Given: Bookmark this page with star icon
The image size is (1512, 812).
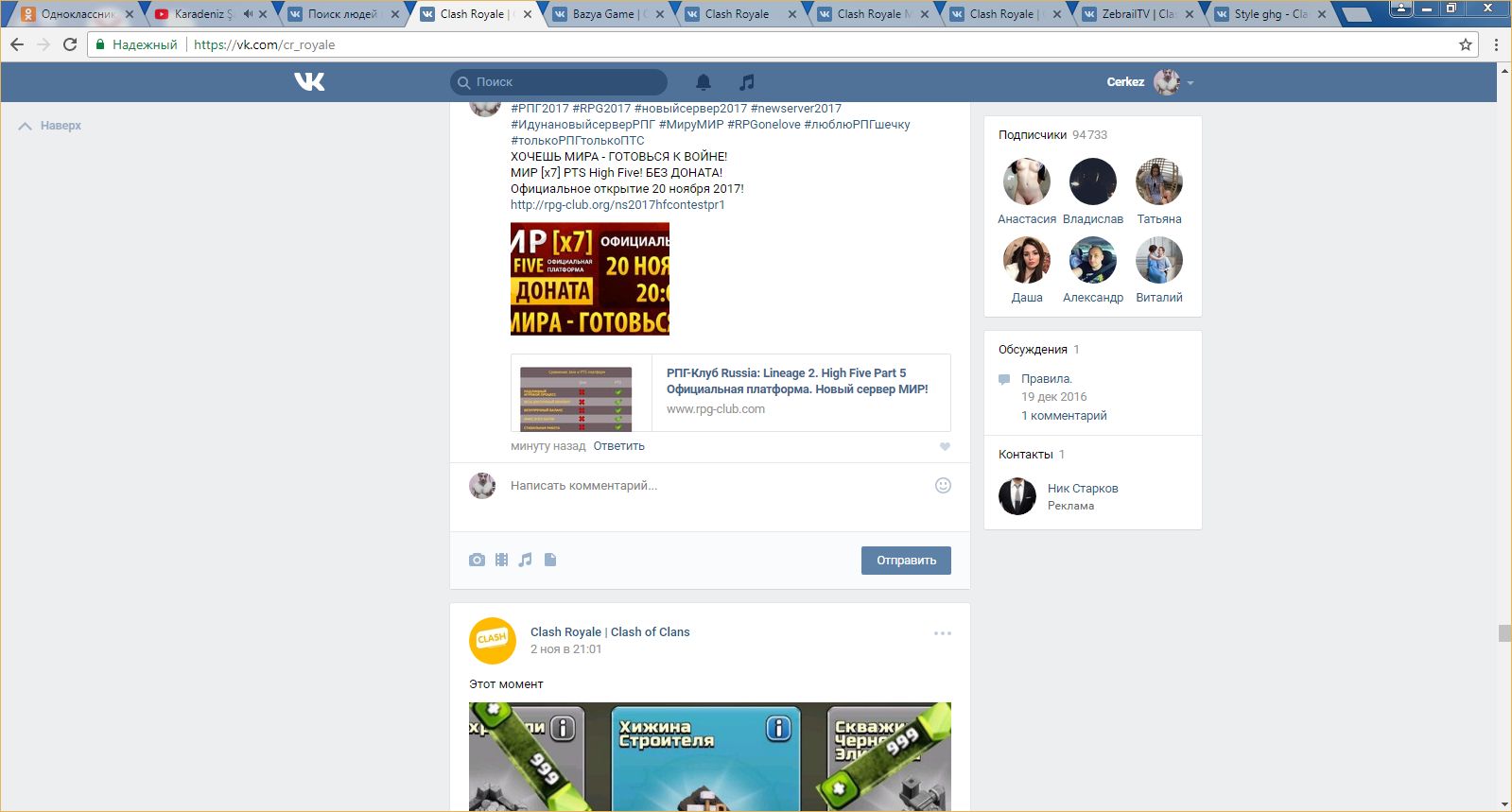Looking at the screenshot, I should (x=1466, y=44).
